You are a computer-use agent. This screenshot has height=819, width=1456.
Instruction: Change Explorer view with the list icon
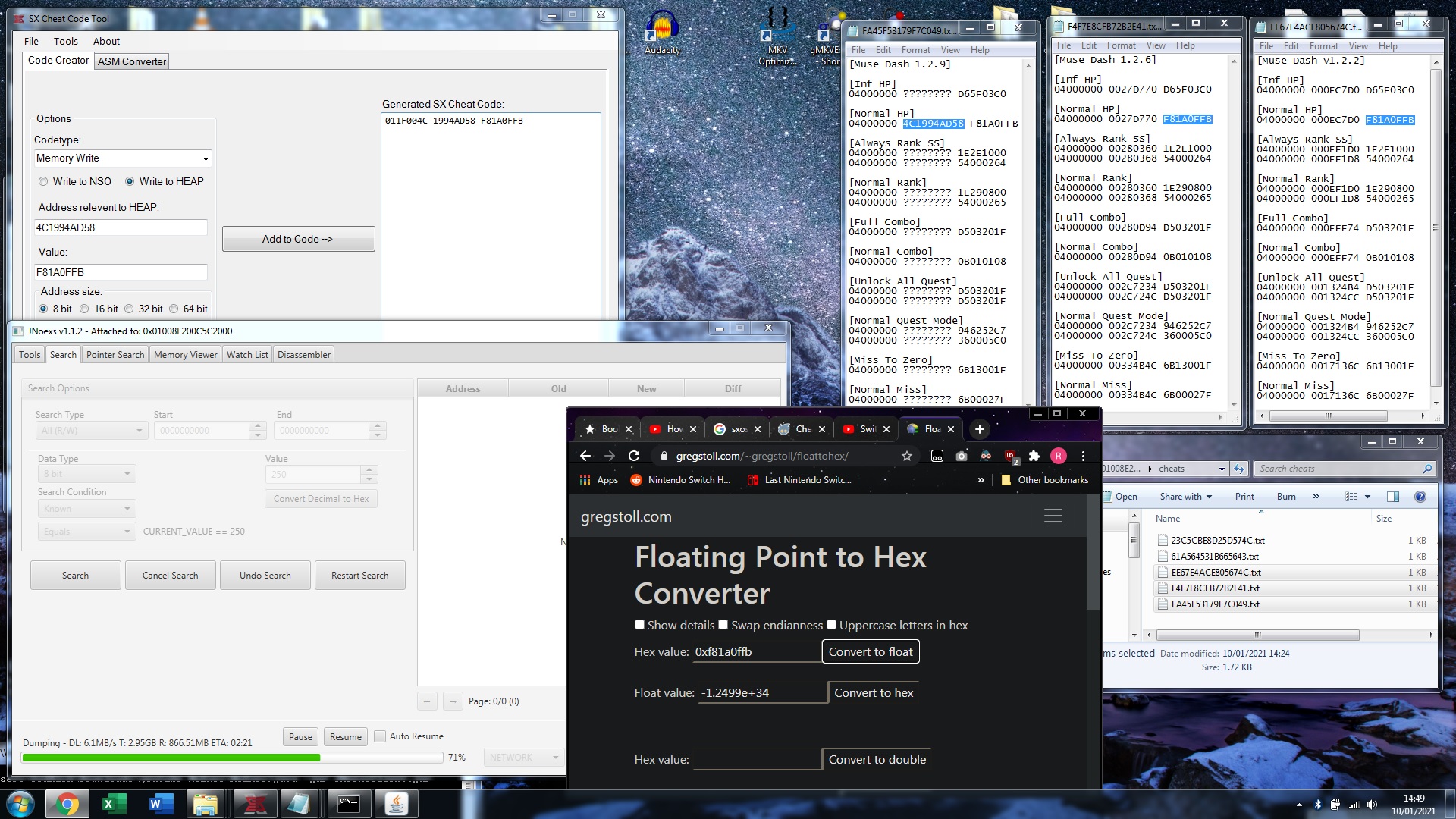click(1351, 497)
